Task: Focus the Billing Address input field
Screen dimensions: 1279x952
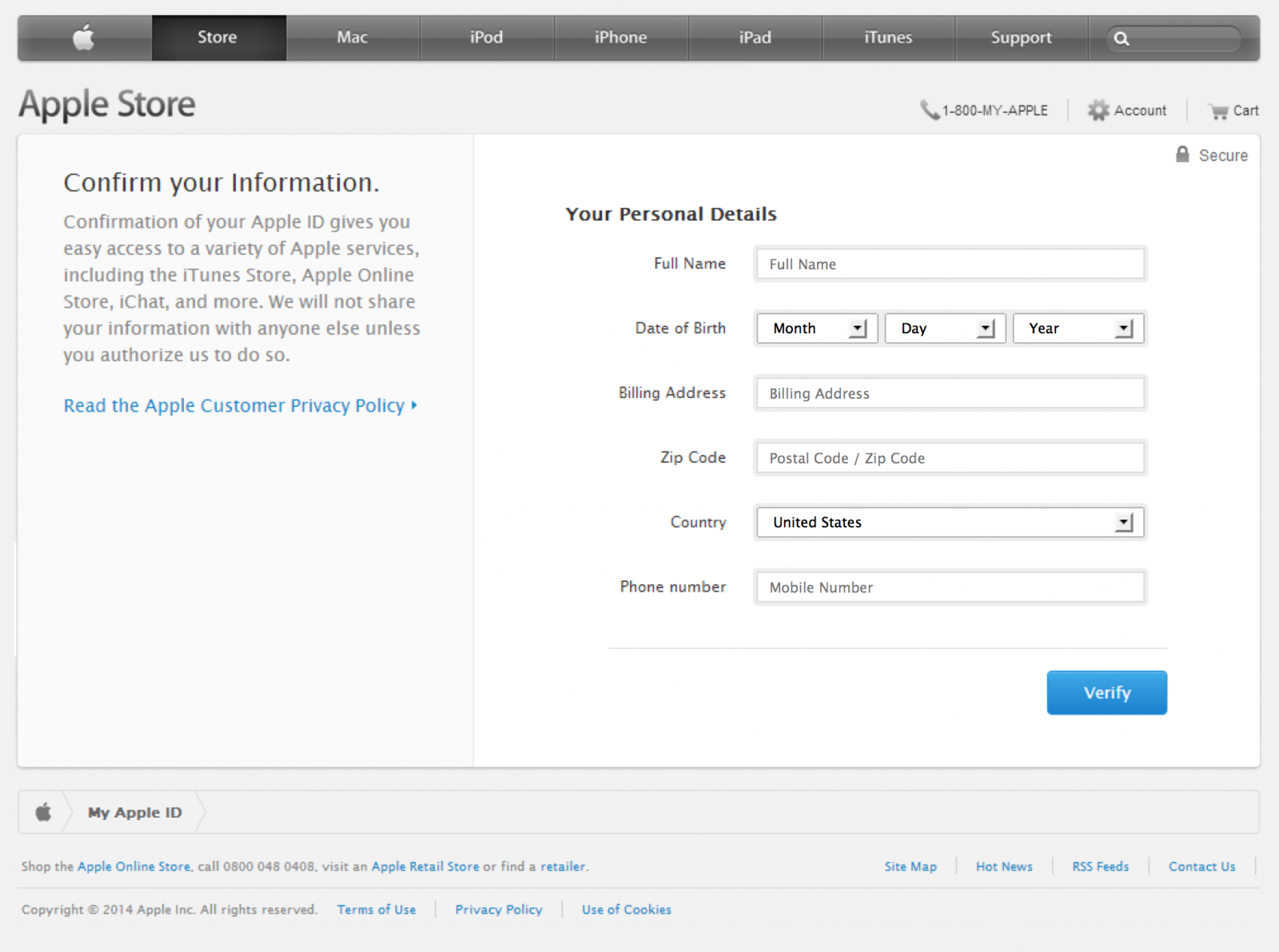Action: click(x=950, y=393)
